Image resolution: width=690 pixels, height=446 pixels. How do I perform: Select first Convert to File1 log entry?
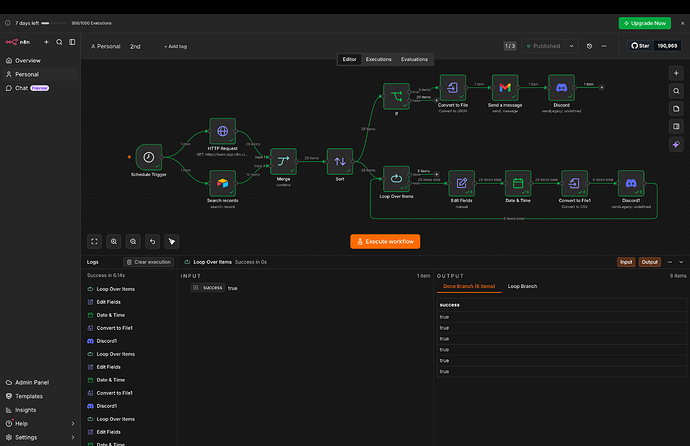114,328
